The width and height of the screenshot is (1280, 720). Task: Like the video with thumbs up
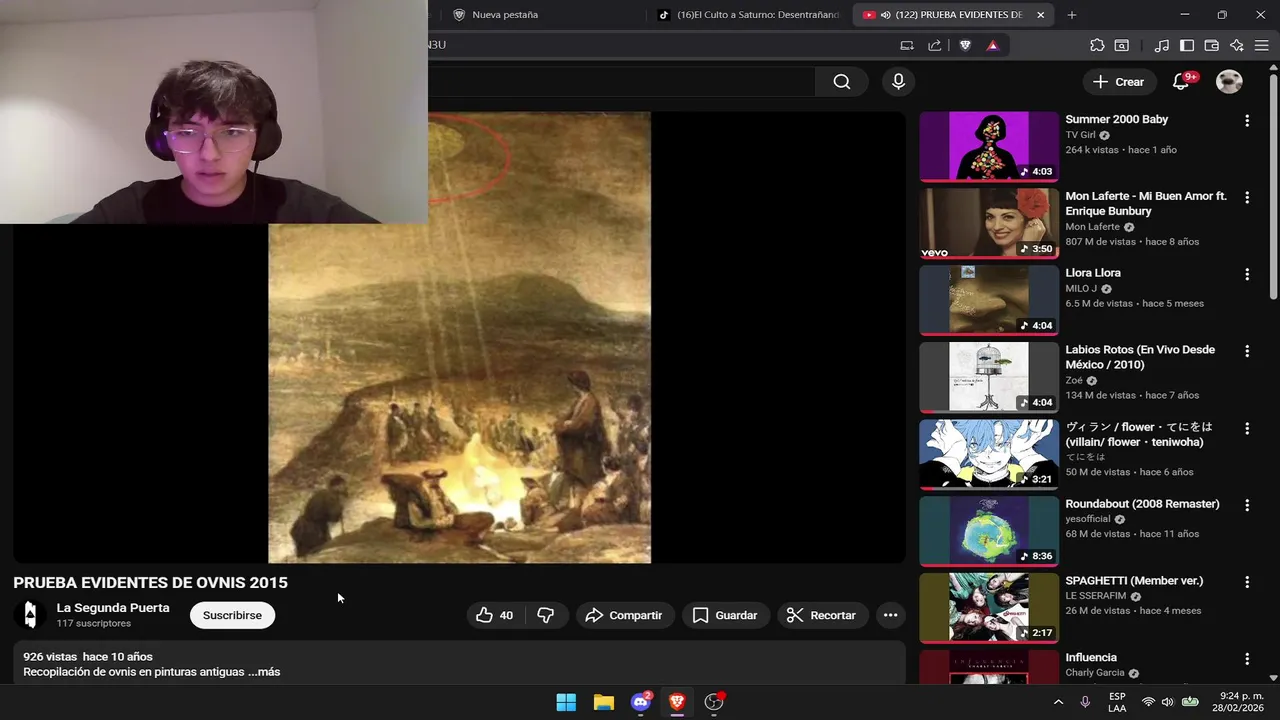tap(495, 615)
